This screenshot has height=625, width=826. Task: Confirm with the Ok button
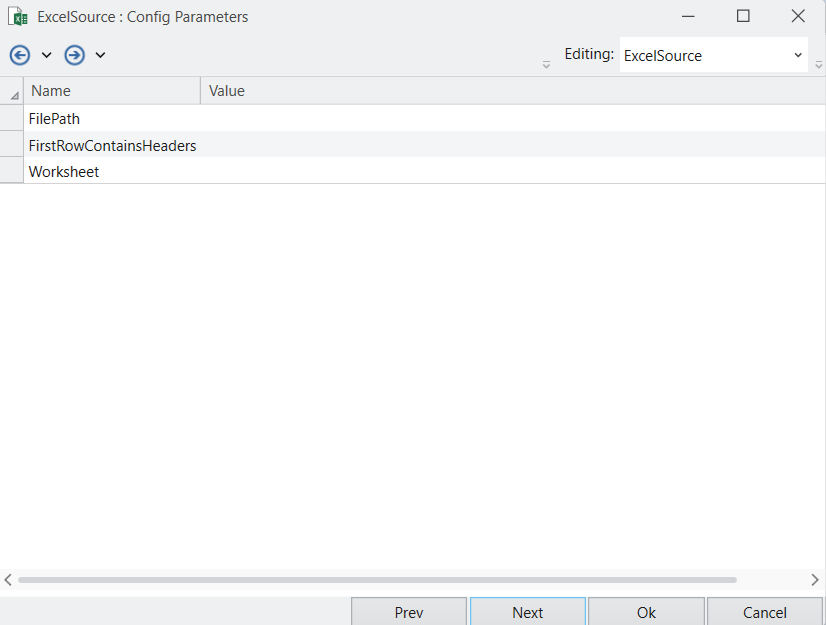[x=646, y=612]
